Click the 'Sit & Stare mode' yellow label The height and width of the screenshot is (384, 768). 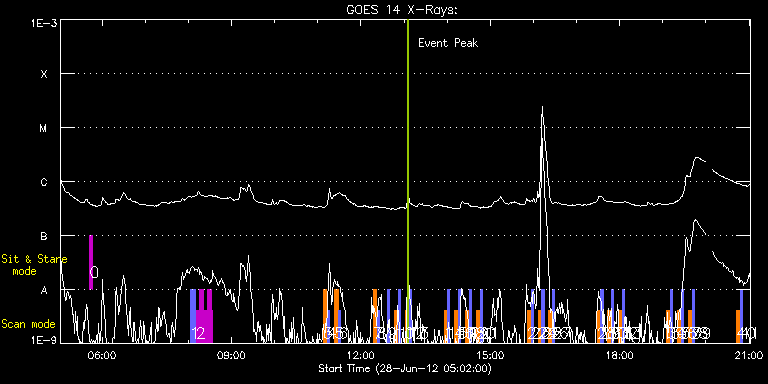34,265
